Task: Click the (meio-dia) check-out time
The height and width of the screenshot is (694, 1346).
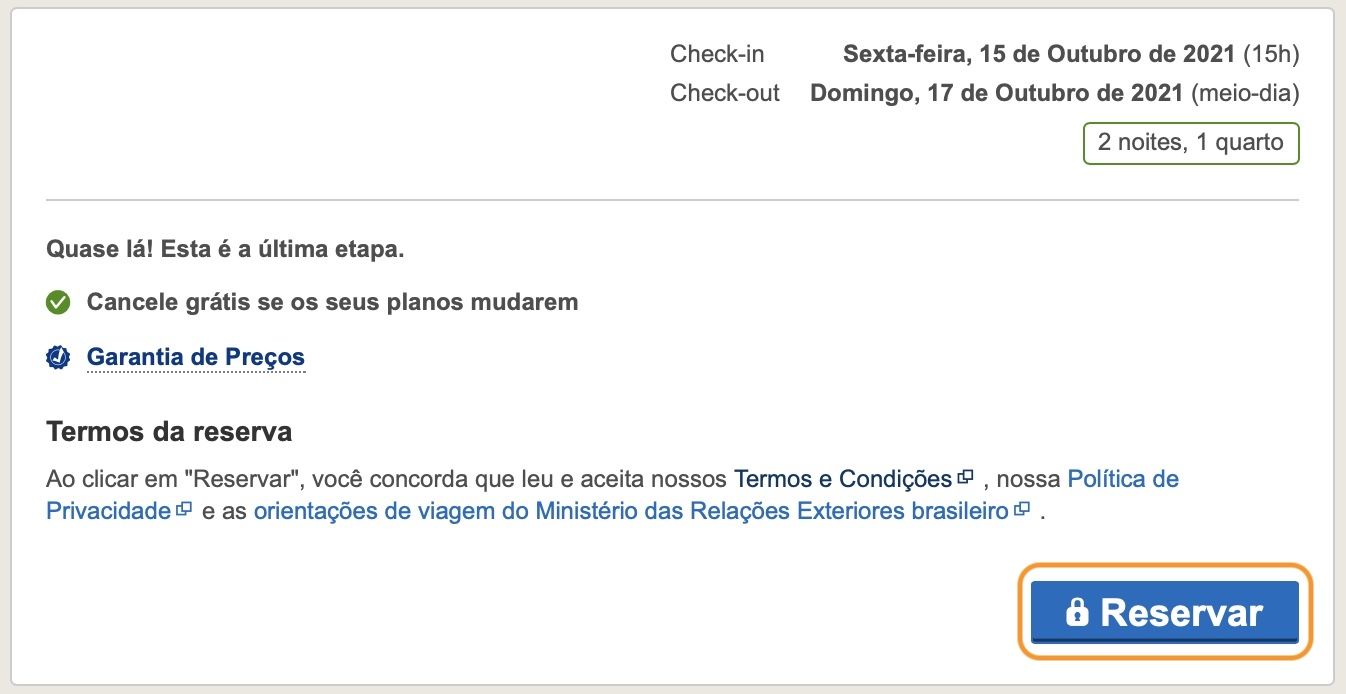Action: (x=1245, y=94)
